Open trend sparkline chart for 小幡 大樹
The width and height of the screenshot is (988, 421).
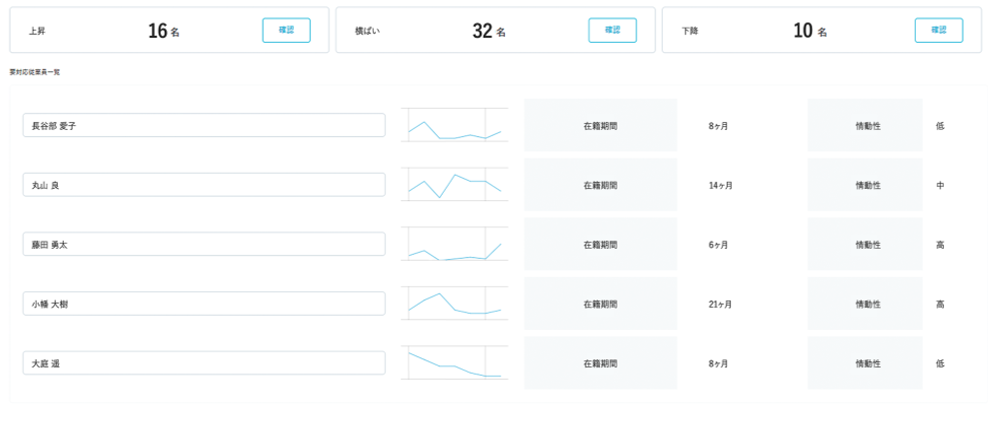(454, 304)
